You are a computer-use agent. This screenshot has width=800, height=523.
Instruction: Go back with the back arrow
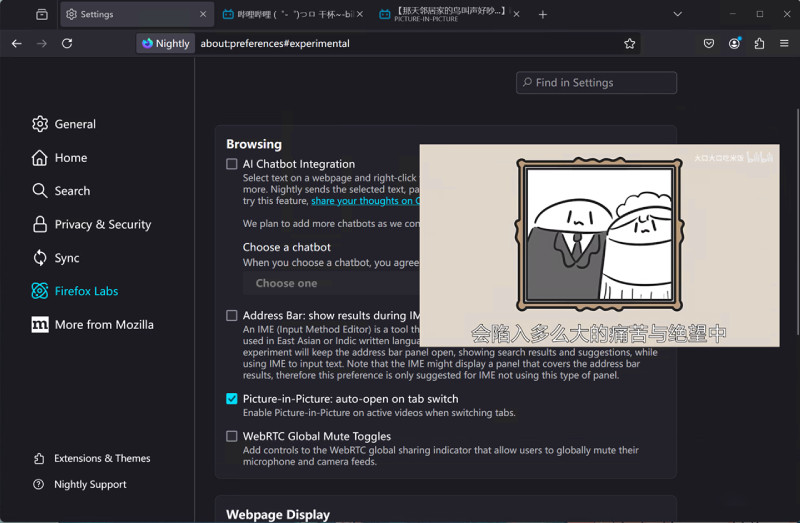coord(17,43)
